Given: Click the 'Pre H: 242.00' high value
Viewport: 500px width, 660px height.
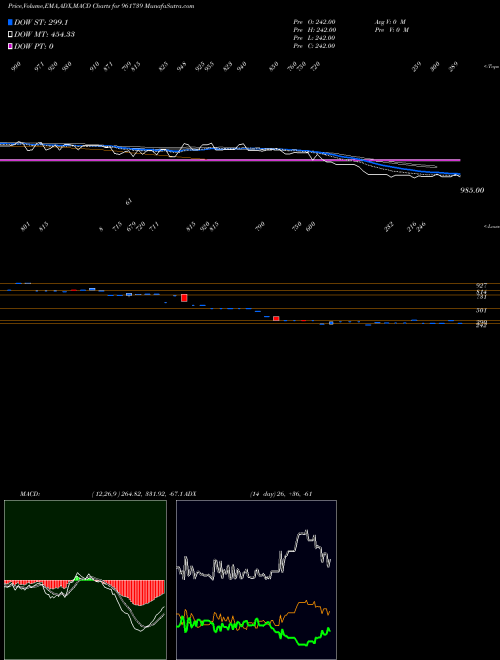Looking at the screenshot, I should [x=314, y=30].
